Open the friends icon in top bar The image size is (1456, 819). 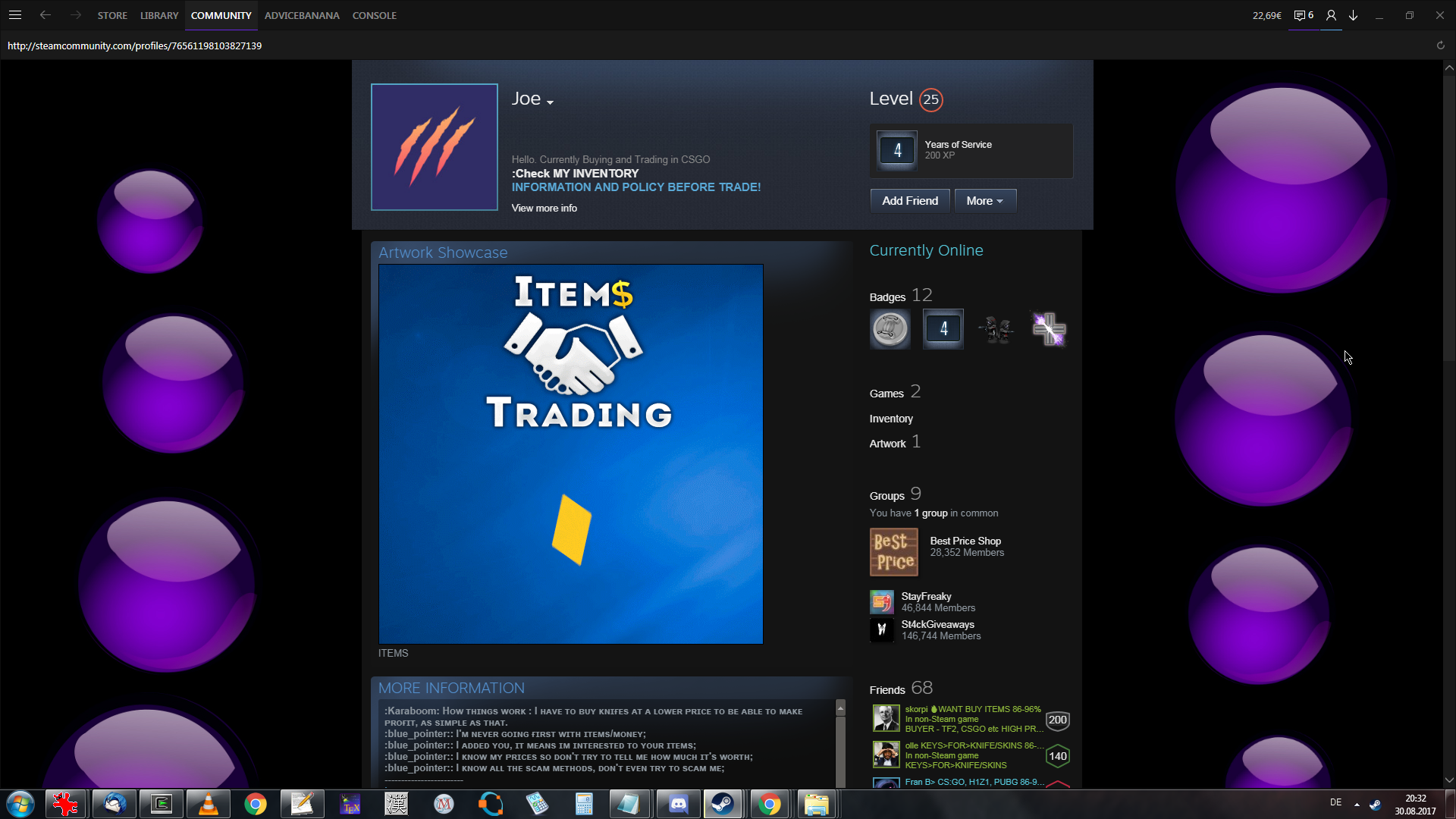coord(1331,15)
